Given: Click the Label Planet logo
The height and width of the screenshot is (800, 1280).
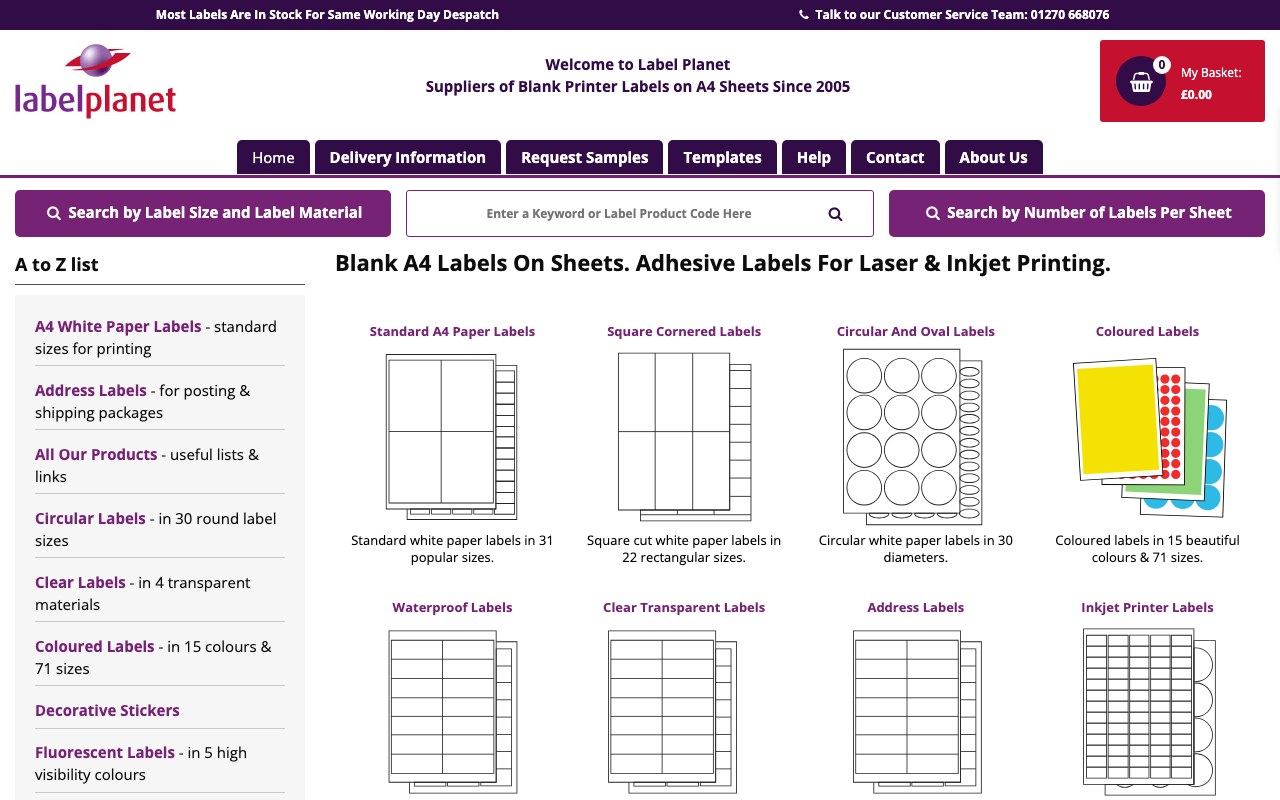Looking at the screenshot, I should (x=95, y=80).
